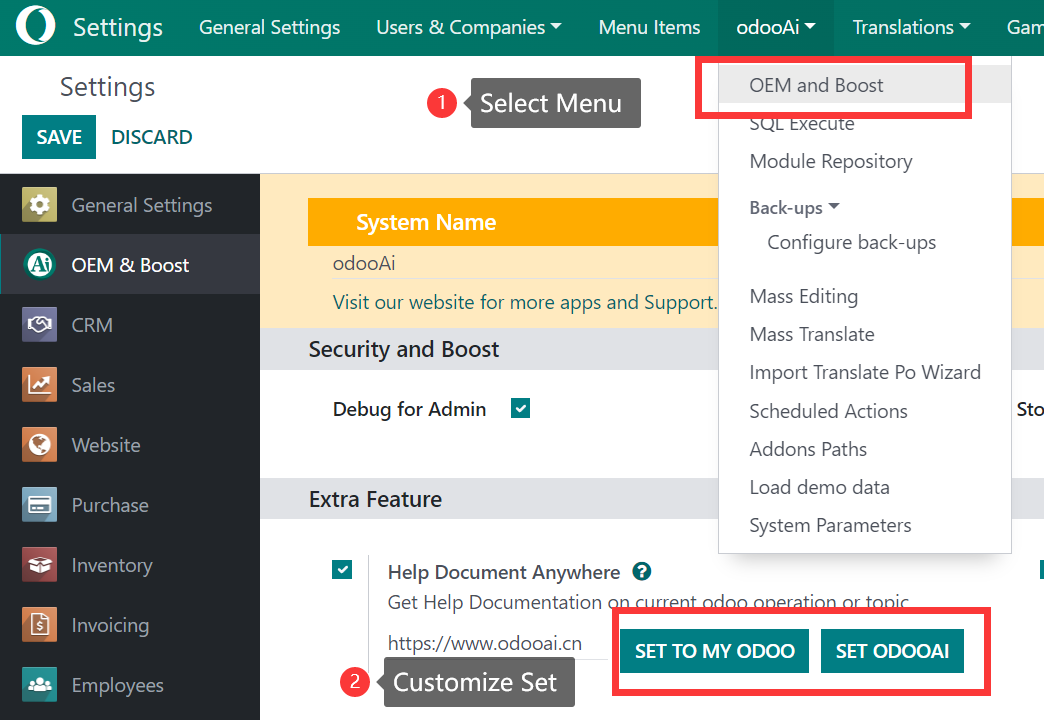
Task: Open General Settings gear icon in sidebar
Action: (x=40, y=205)
